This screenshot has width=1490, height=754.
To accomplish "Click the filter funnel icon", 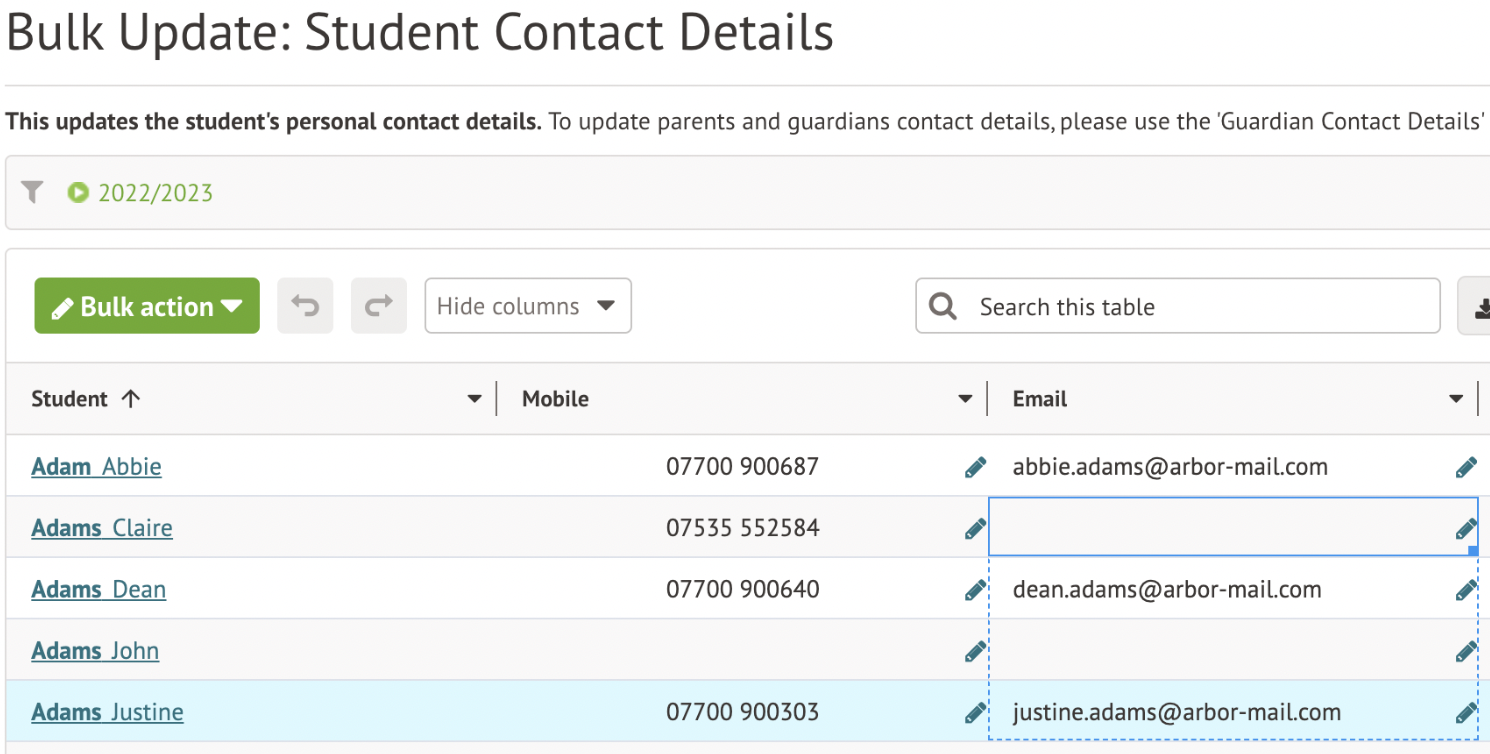I will coord(32,192).
